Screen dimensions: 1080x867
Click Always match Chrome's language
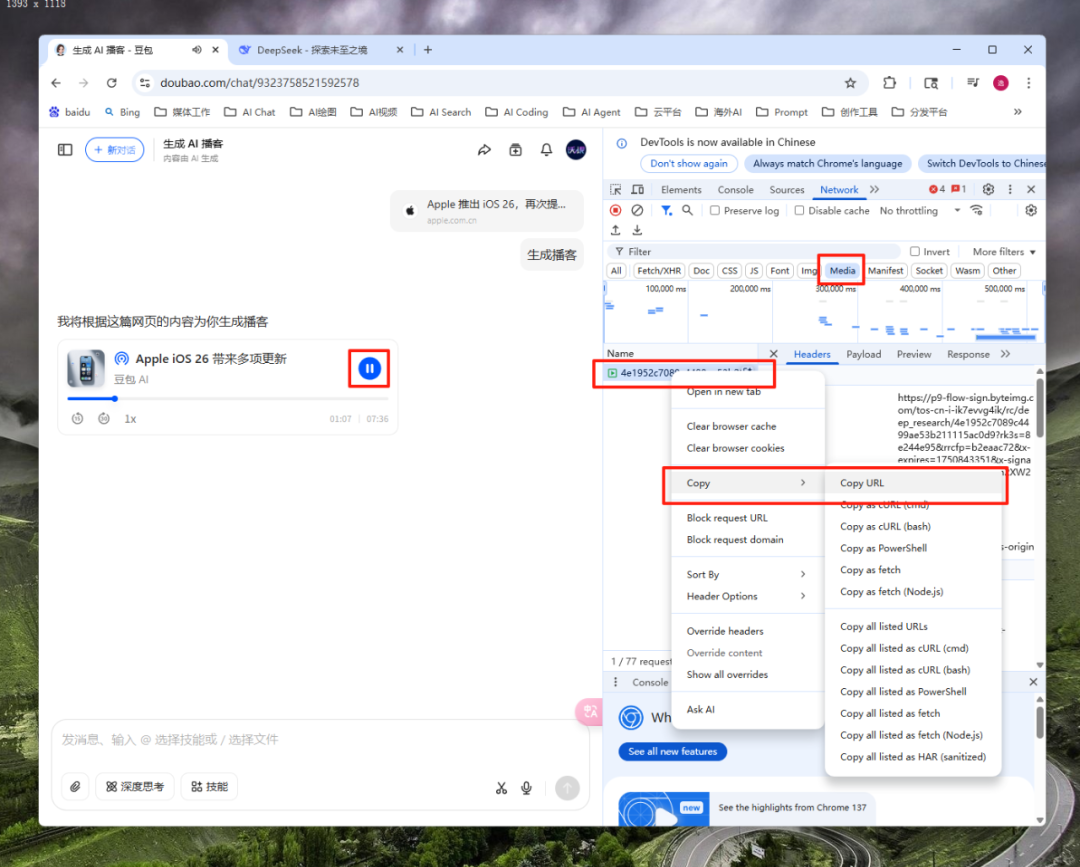[827, 164]
